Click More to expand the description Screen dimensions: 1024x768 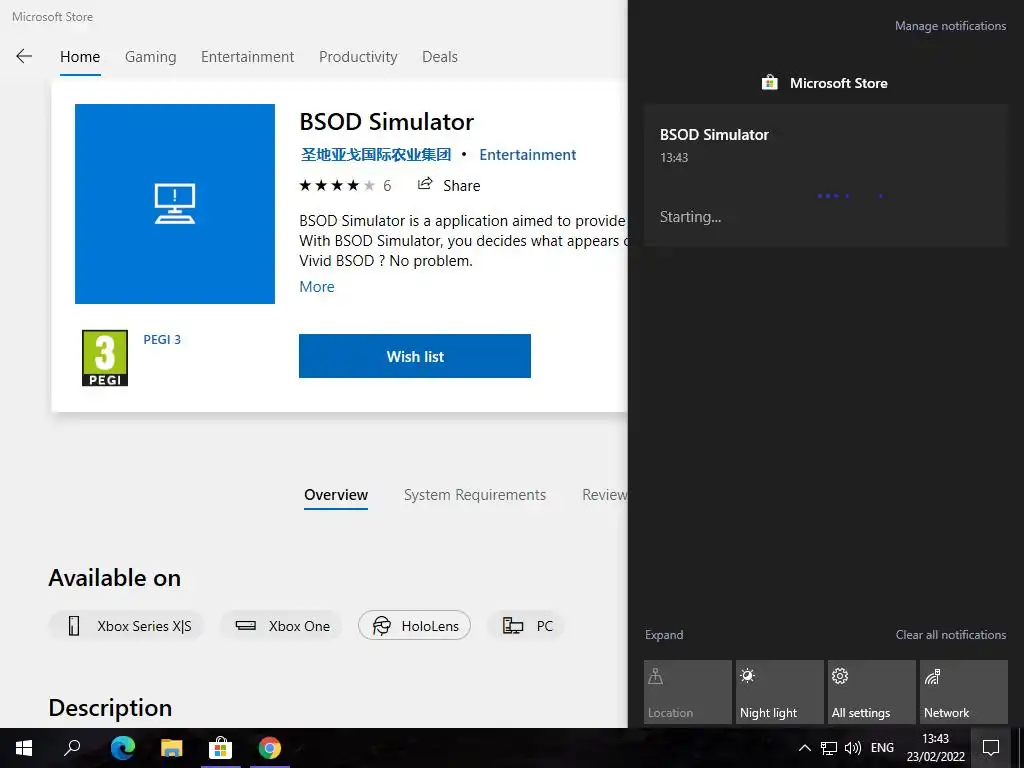click(x=317, y=287)
